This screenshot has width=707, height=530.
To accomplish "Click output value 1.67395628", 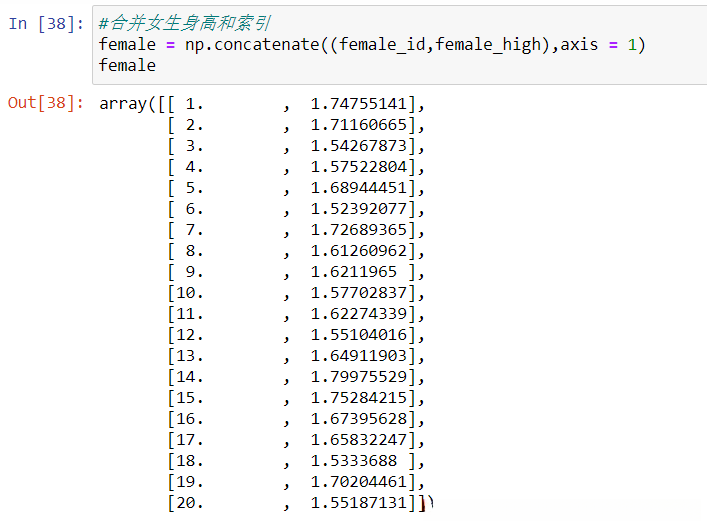I will [358, 419].
